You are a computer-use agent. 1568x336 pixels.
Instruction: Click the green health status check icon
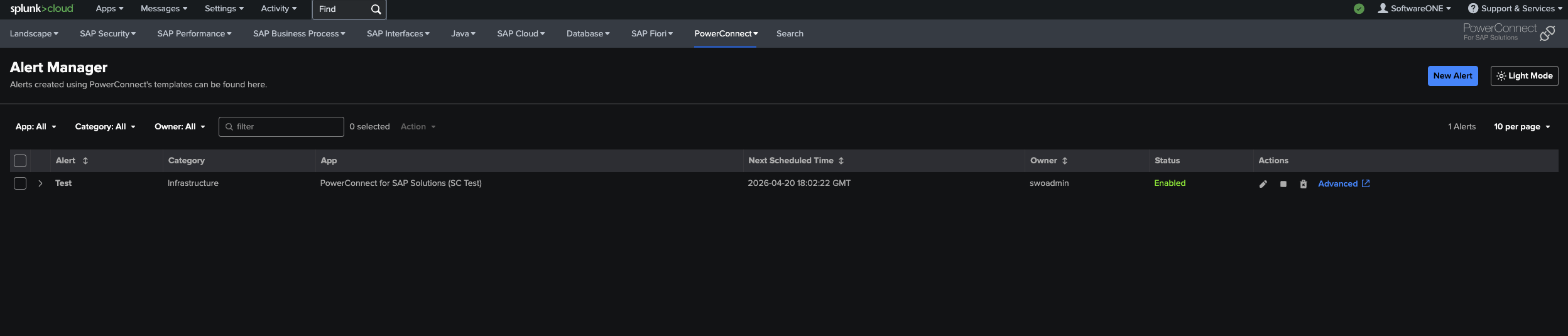coord(1359,9)
